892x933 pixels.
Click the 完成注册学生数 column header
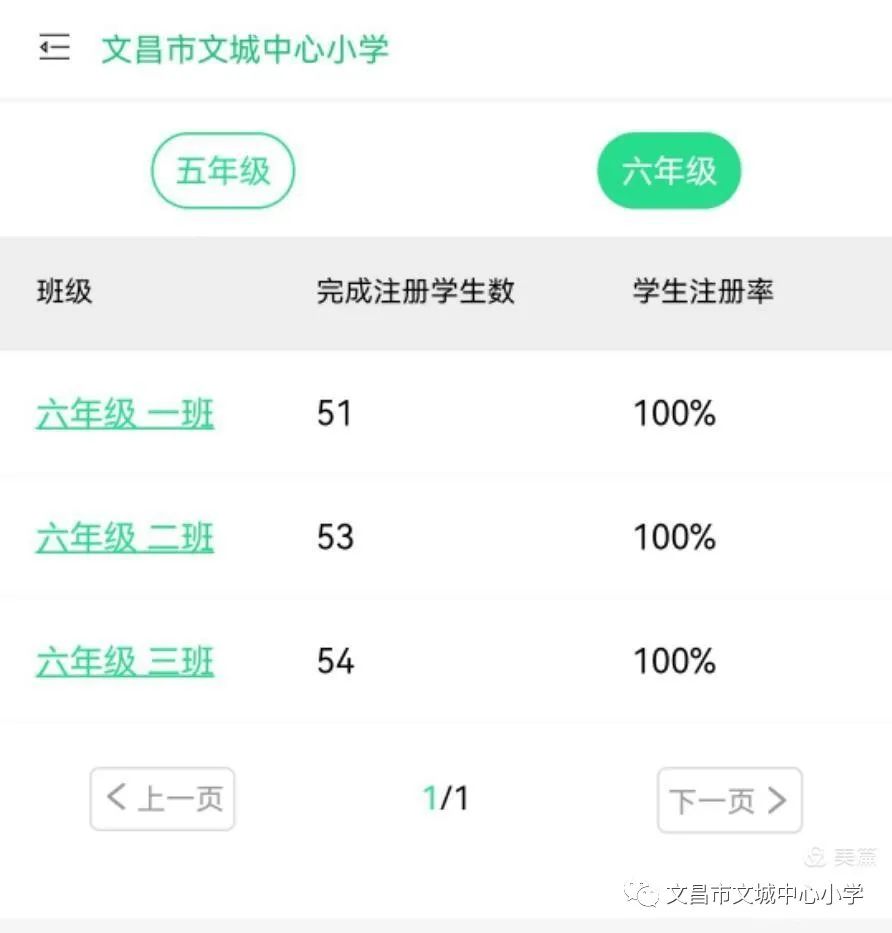coord(415,292)
